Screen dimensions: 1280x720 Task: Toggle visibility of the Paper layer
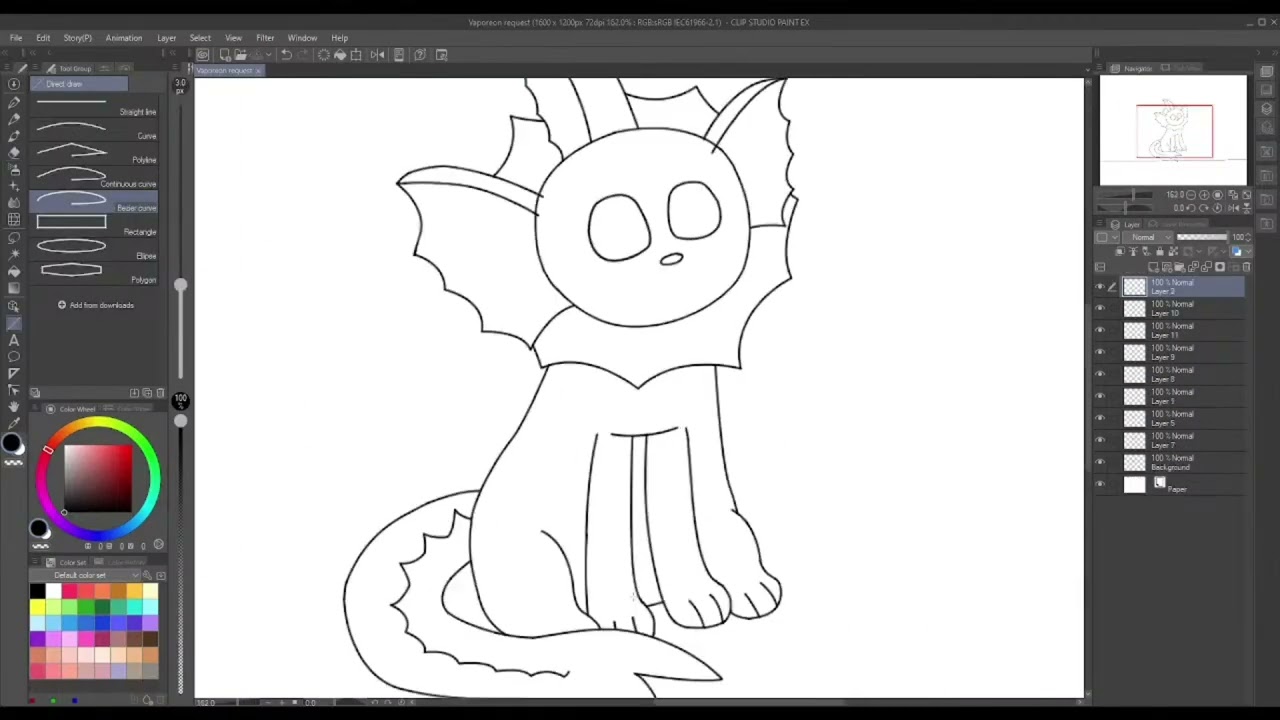click(x=1100, y=485)
